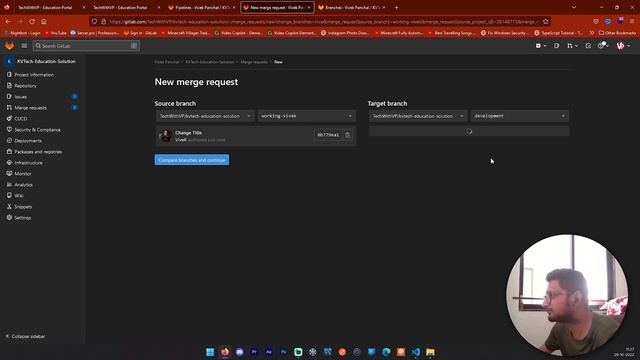Open the Change Title commit link

pyautogui.click(x=188, y=133)
